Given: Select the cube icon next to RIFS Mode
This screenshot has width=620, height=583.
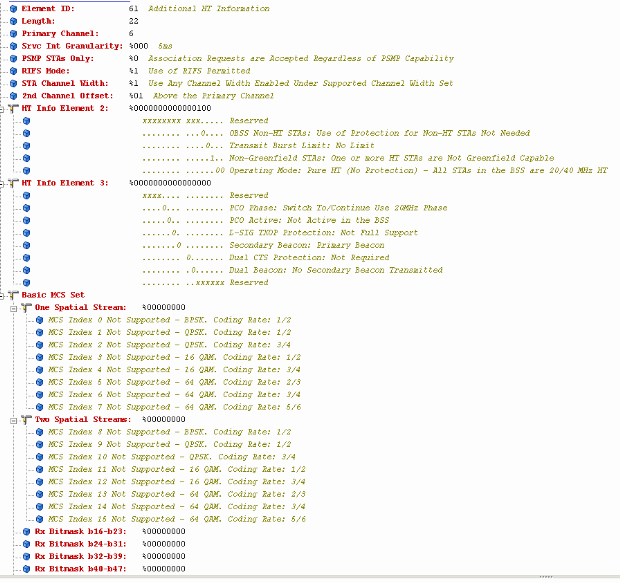Looking at the screenshot, I should pyautogui.click(x=13, y=71).
